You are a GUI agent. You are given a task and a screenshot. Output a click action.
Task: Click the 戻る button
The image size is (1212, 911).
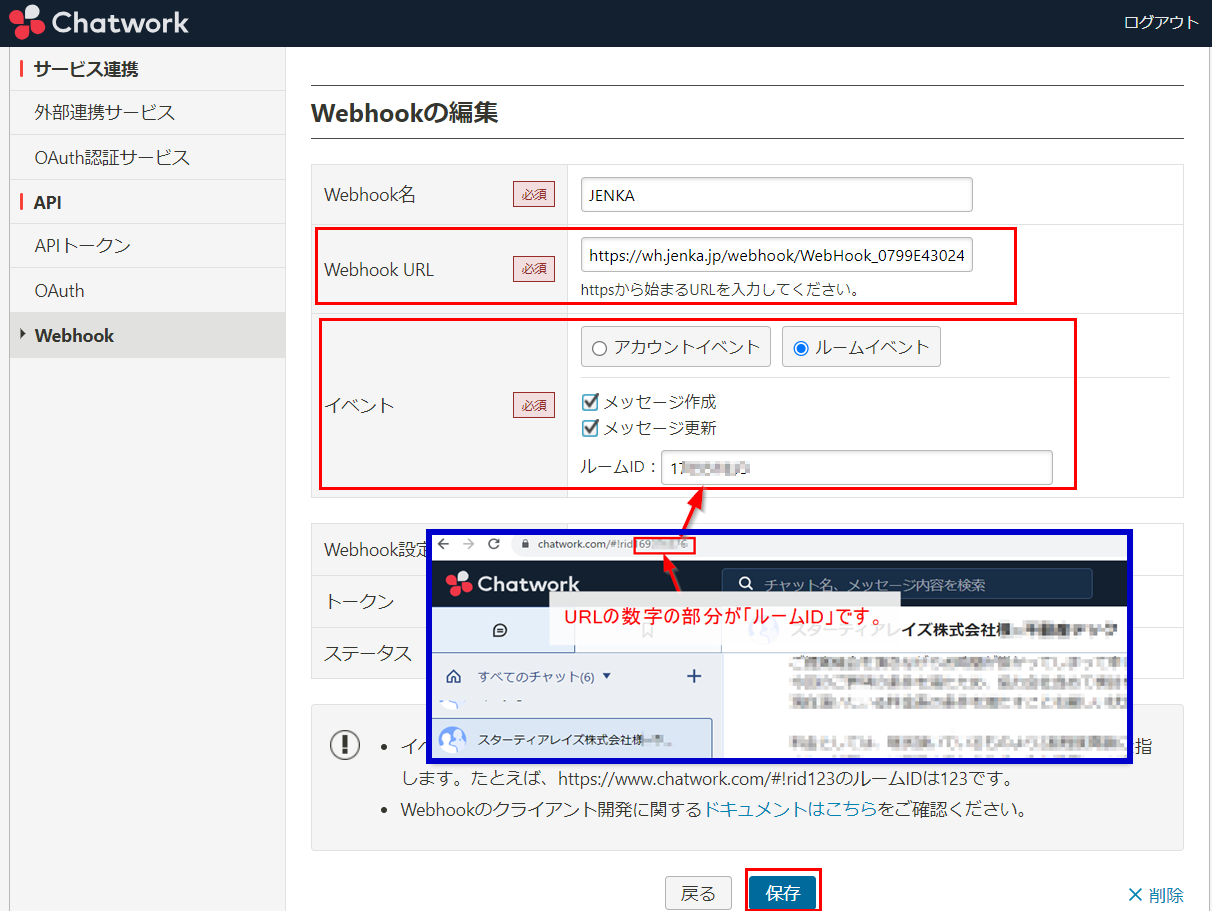pos(698,893)
